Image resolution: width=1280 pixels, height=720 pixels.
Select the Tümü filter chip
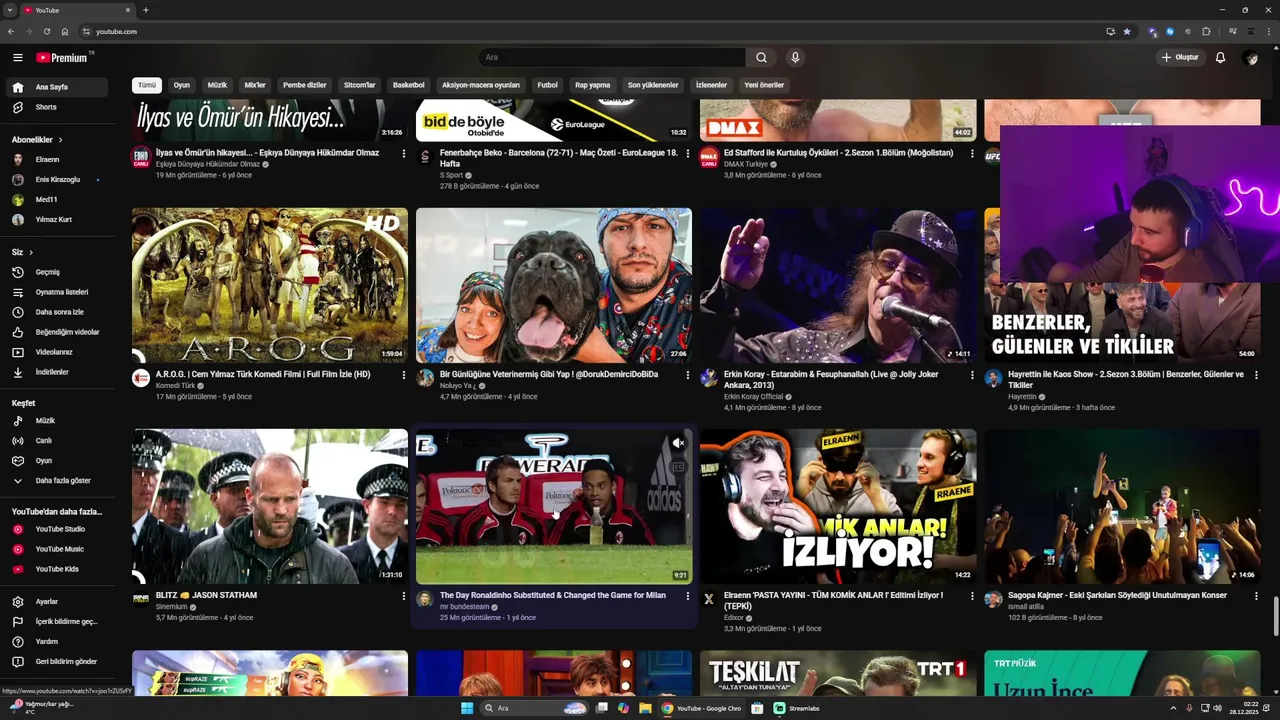(x=147, y=85)
